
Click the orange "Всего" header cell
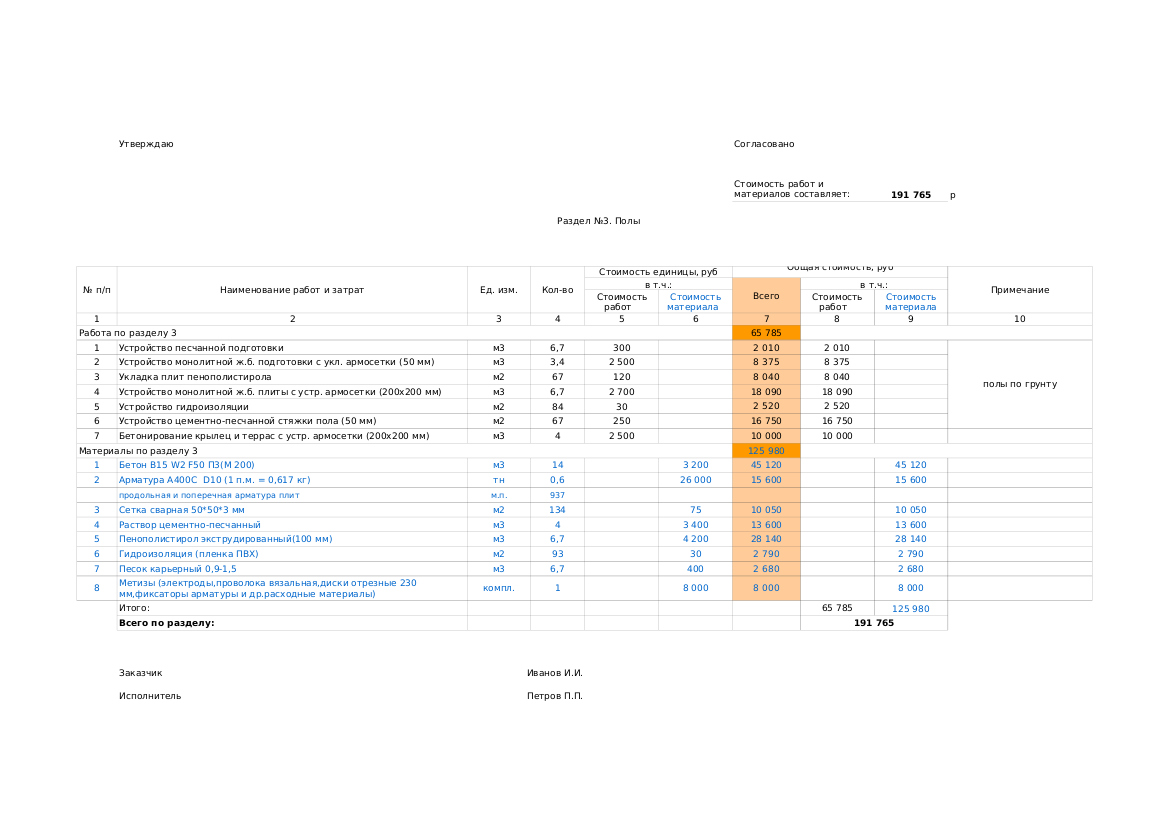tap(766, 296)
